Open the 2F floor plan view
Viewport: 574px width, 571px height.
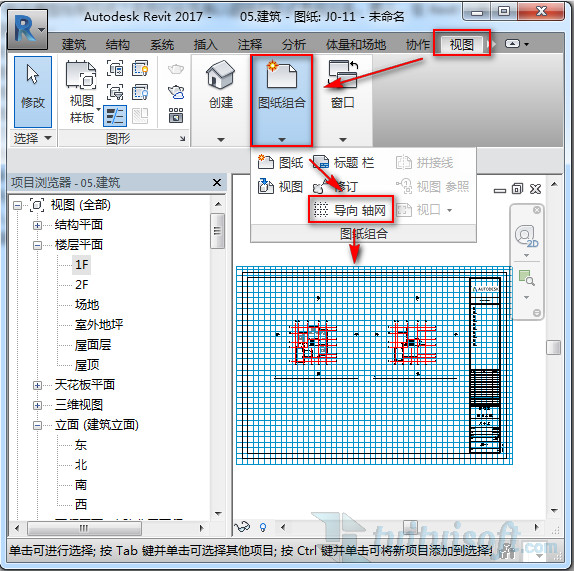pyautogui.click(x=82, y=284)
